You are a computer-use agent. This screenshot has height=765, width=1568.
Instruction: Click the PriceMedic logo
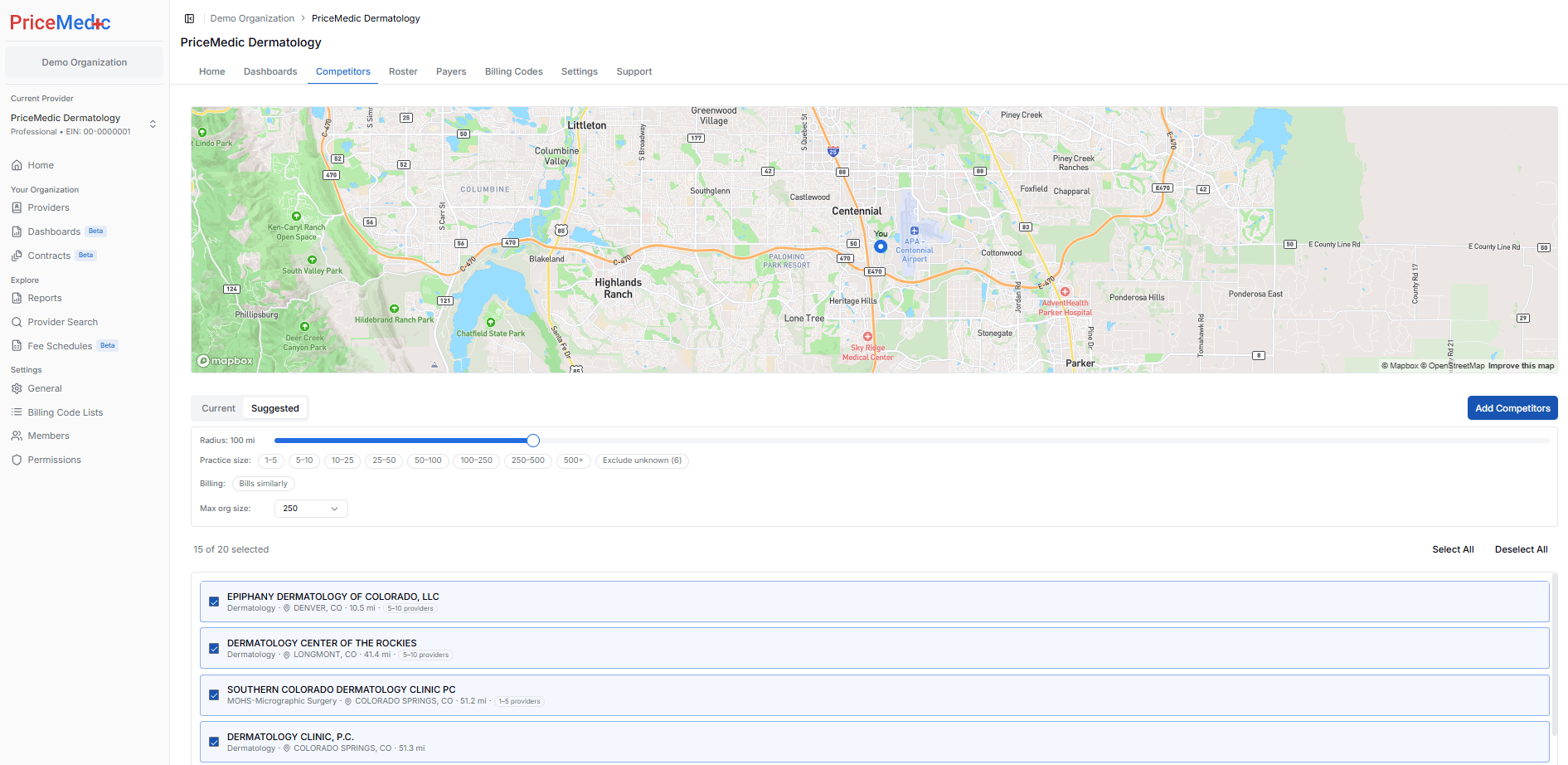tap(61, 22)
